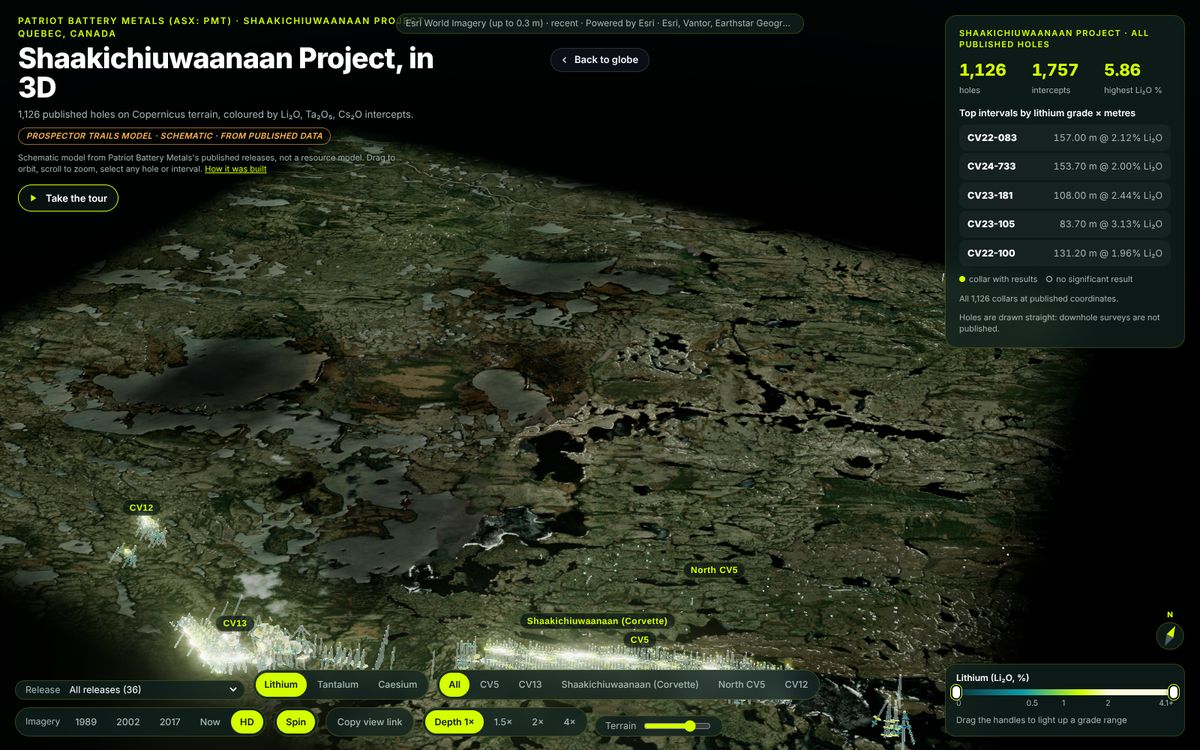This screenshot has width=1200, height=750.
Task: Filter to Shaakichiuwaanaan (Corvette) zone tab
Action: [x=630, y=685]
